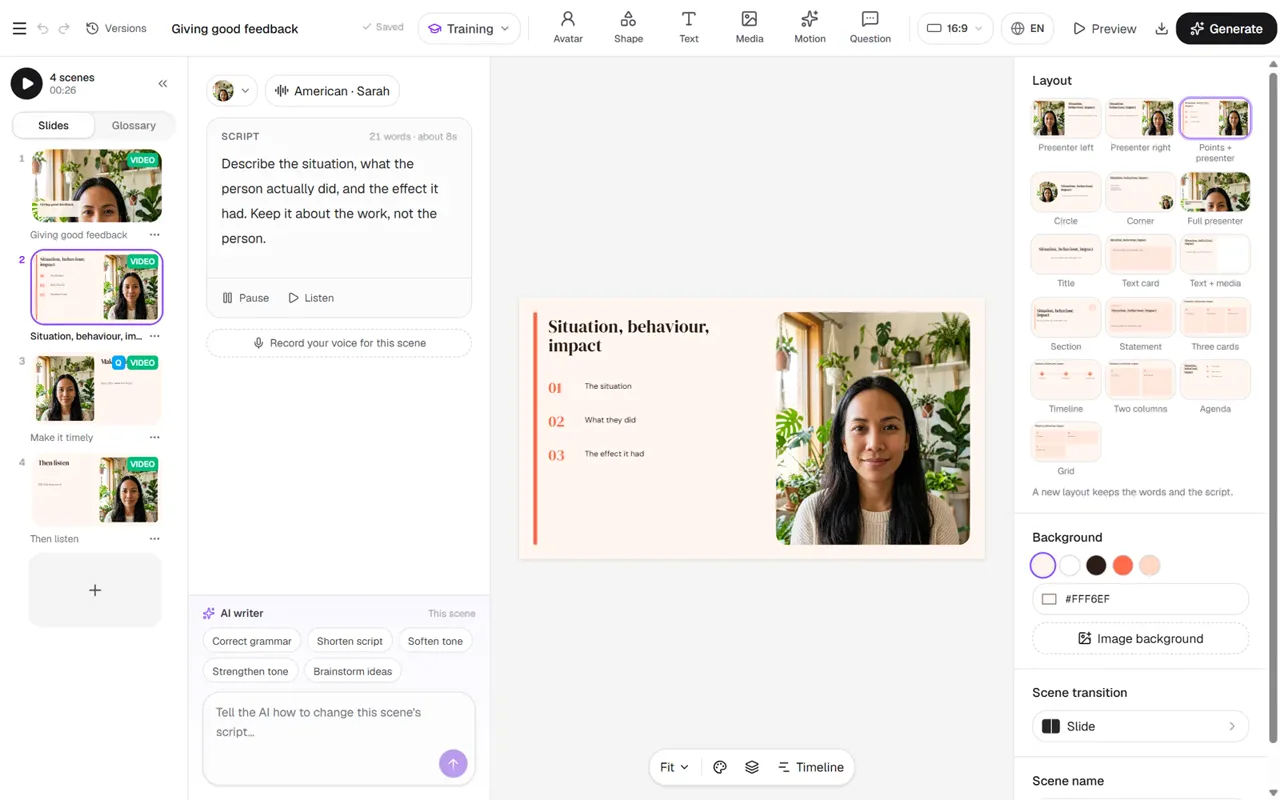Image resolution: width=1280 pixels, height=800 pixels.
Task: Click the hamburger menu icon
Action: (x=19, y=29)
